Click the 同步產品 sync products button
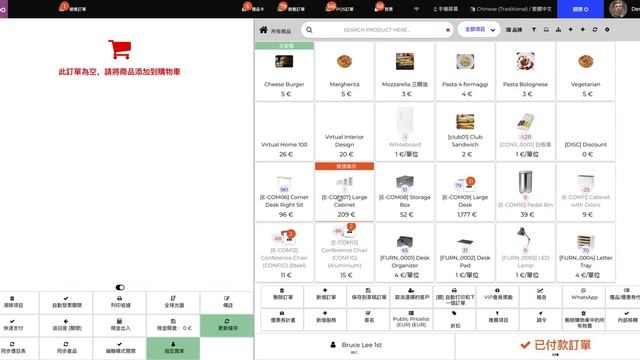 (x=67, y=348)
